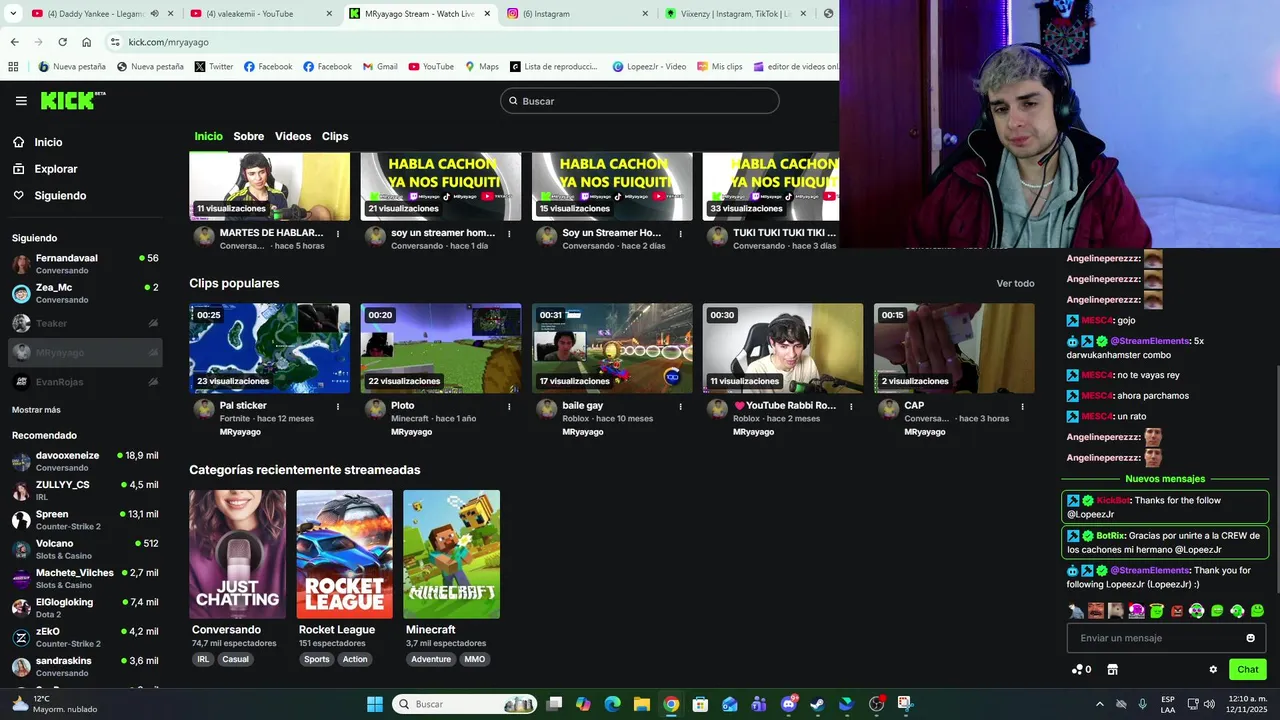The width and height of the screenshot is (1280, 720).
Task: Open Steam from the taskbar
Action: (817, 704)
